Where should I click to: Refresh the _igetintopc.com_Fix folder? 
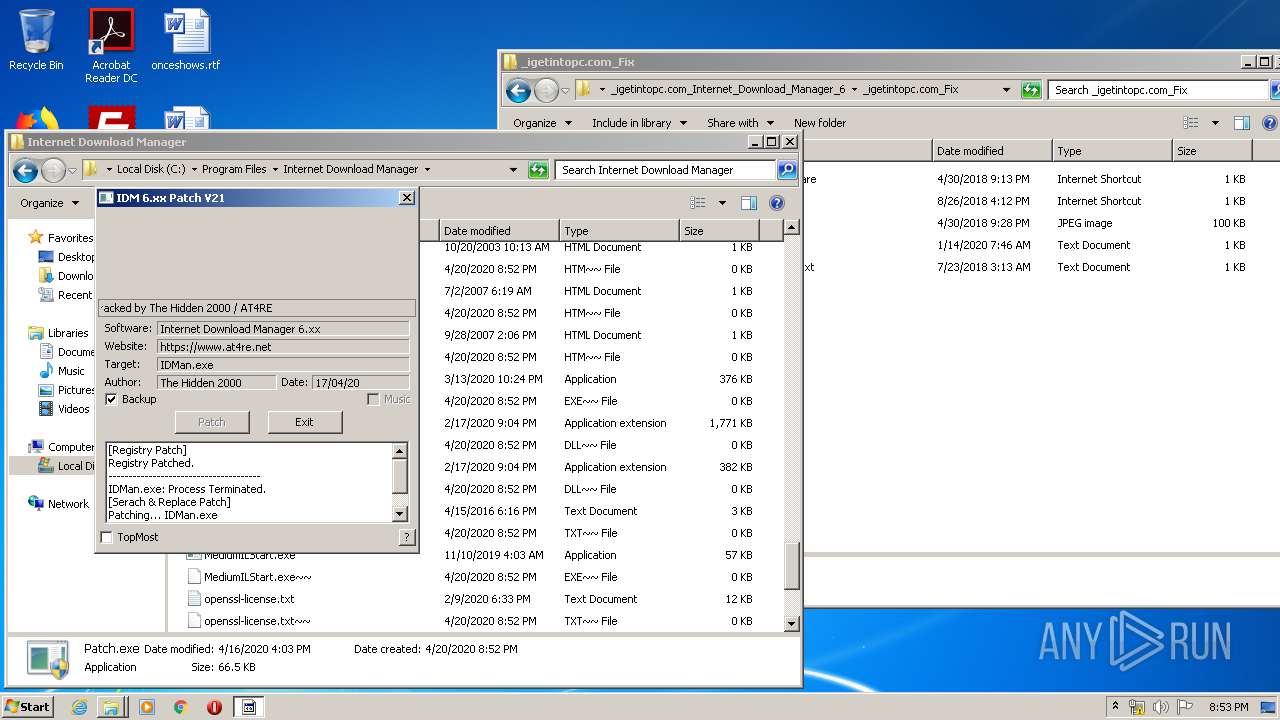(1031, 90)
